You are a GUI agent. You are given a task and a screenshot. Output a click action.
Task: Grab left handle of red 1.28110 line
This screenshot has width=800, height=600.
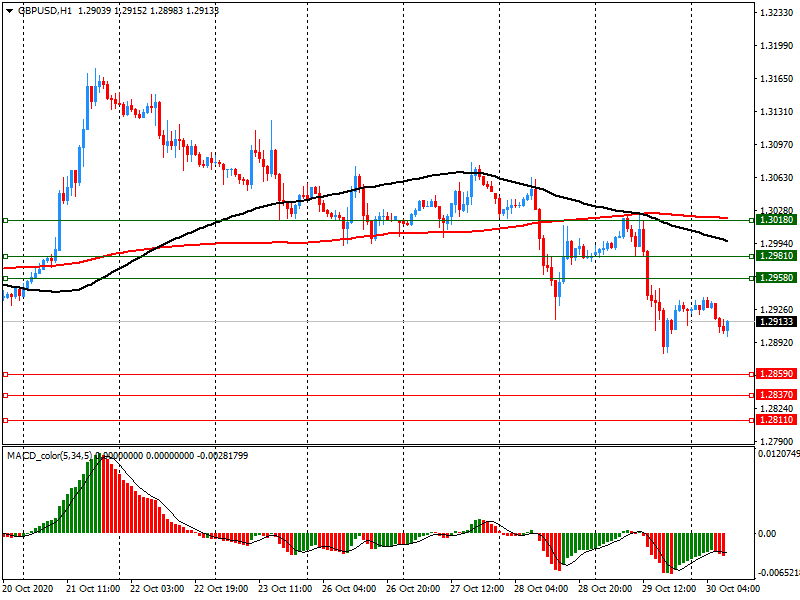6,420
